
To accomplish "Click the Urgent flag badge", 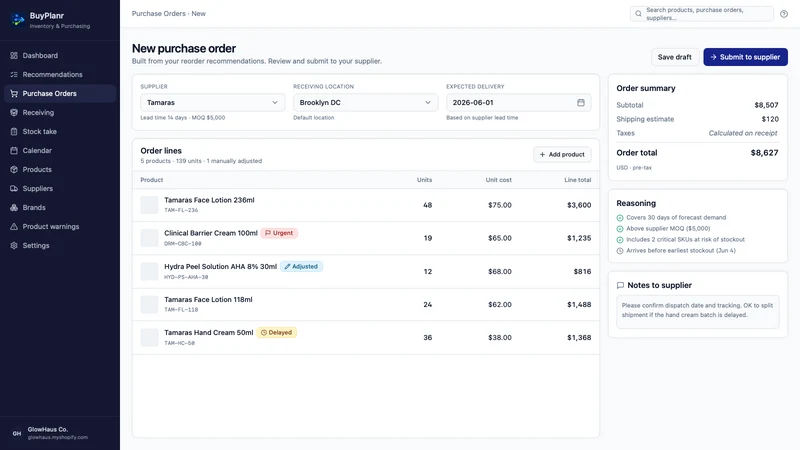I will coord(279,233).
